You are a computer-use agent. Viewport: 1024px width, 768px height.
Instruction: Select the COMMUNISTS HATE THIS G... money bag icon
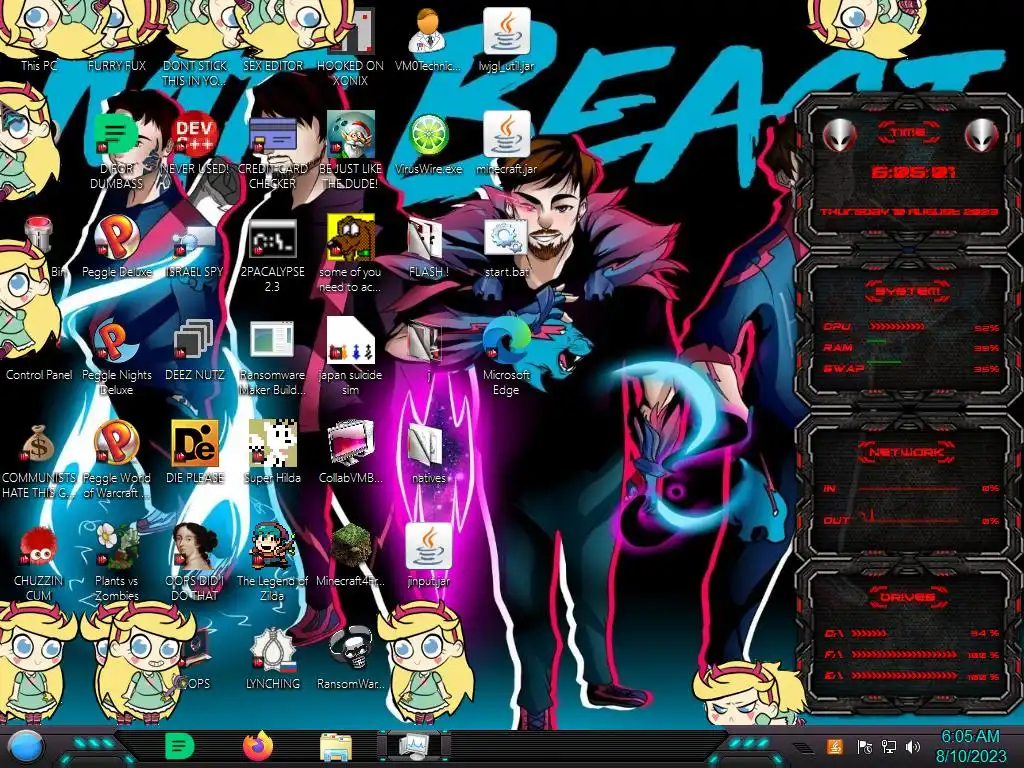39,460
